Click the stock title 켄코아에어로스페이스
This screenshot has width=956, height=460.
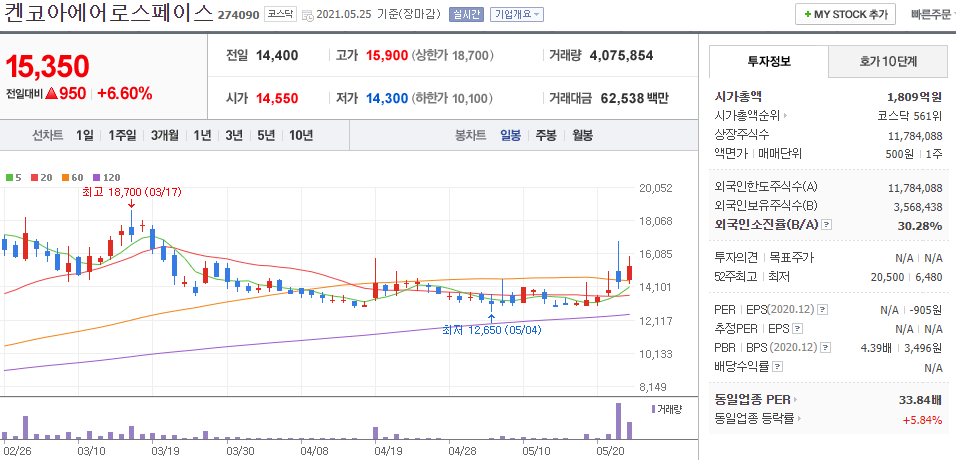coord(109,13)
